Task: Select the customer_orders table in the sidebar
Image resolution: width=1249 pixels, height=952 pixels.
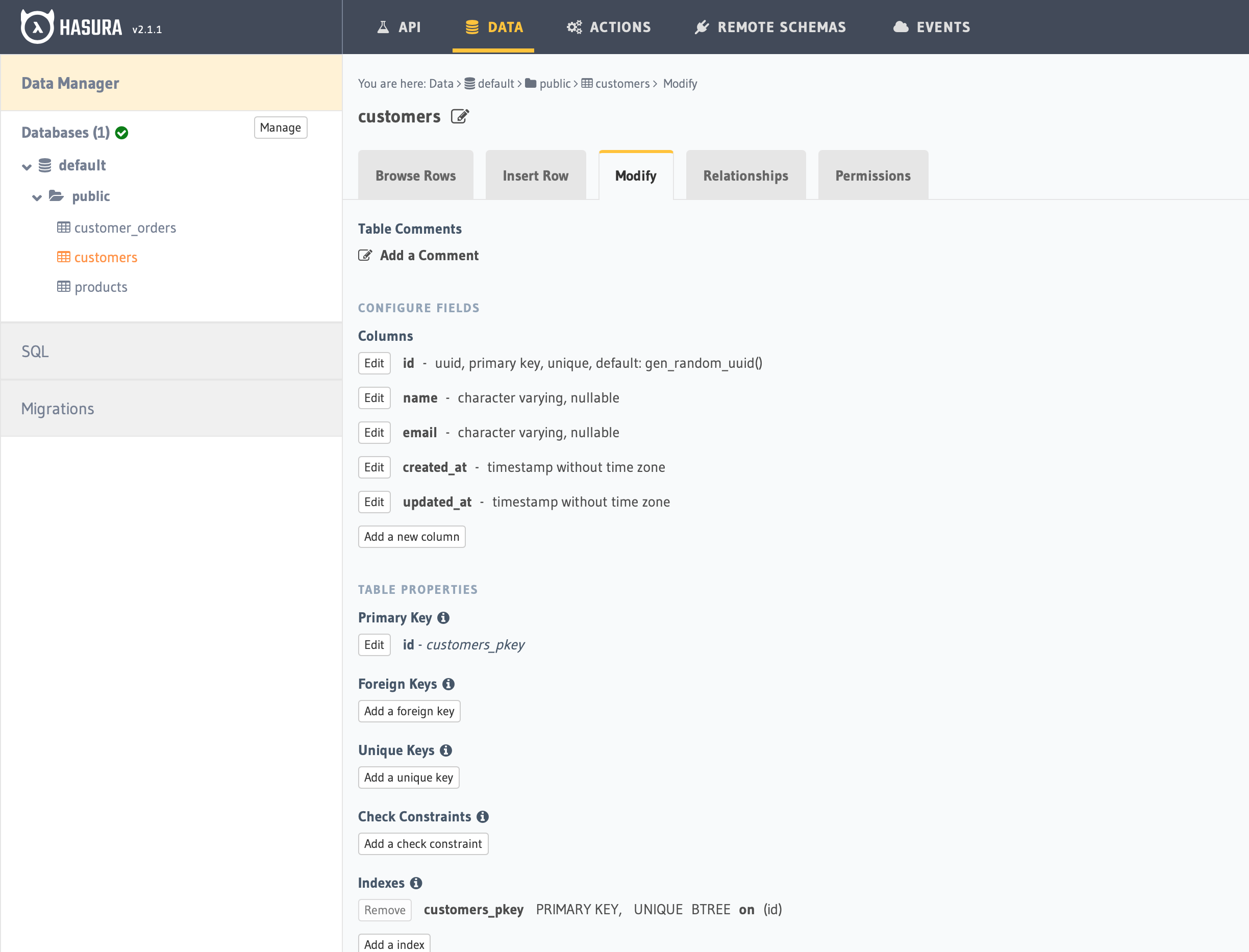Action: (124, 228)
